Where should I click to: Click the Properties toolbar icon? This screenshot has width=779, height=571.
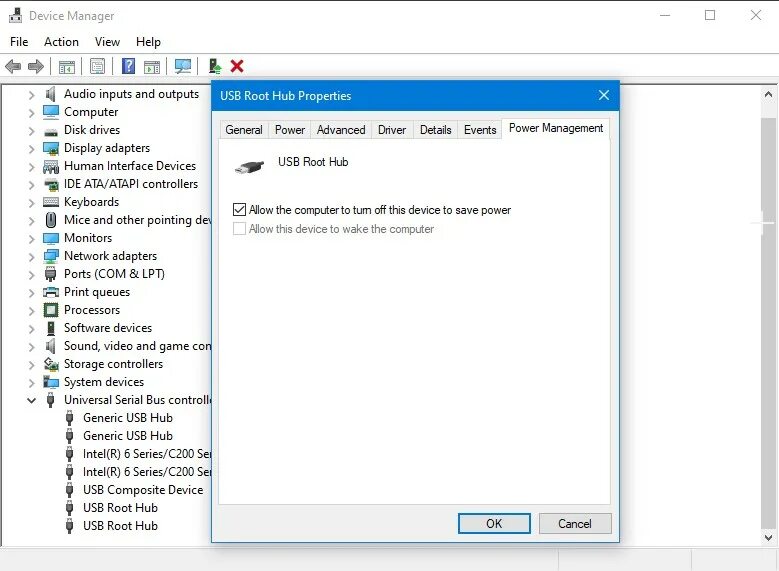click(97, 66)
